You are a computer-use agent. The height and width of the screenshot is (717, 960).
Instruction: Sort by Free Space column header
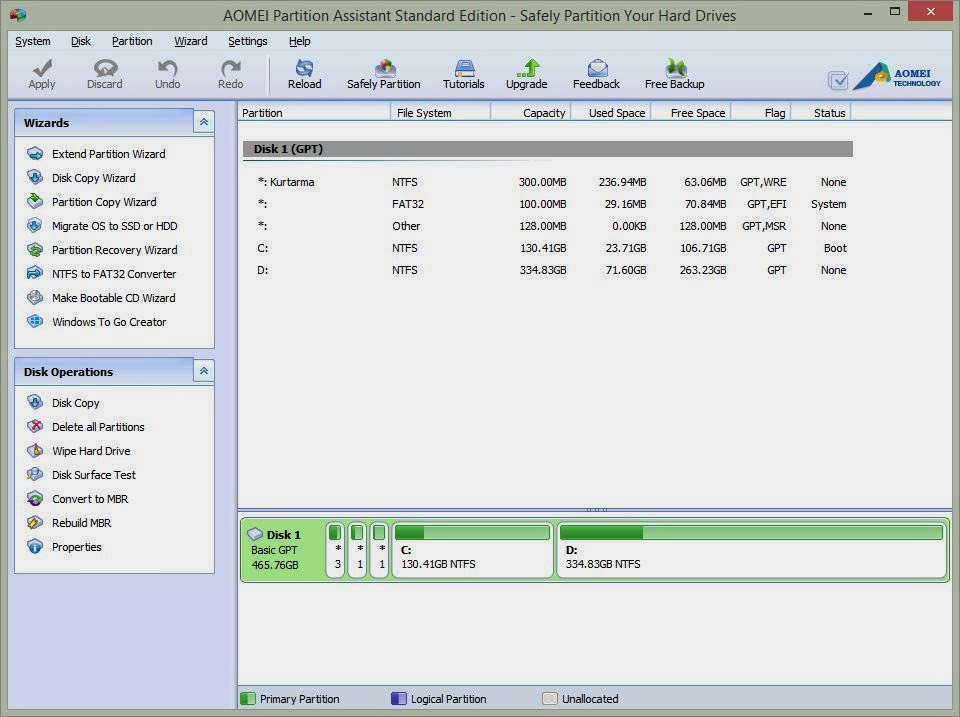(691, 113)
